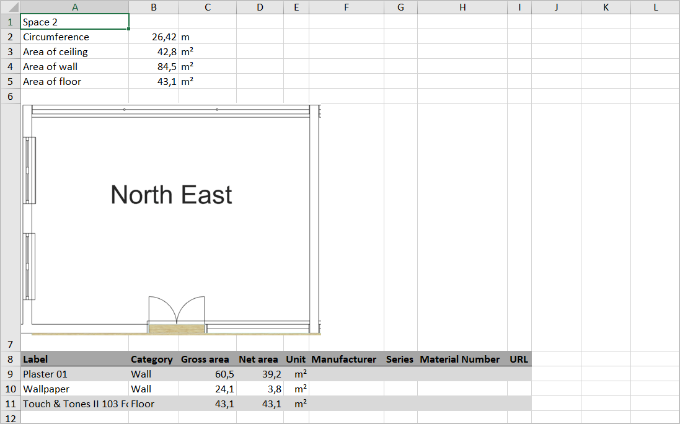Select column I header
Image resolution: width=680 pixels, height=424 pixels.
(x=519, y=7)
